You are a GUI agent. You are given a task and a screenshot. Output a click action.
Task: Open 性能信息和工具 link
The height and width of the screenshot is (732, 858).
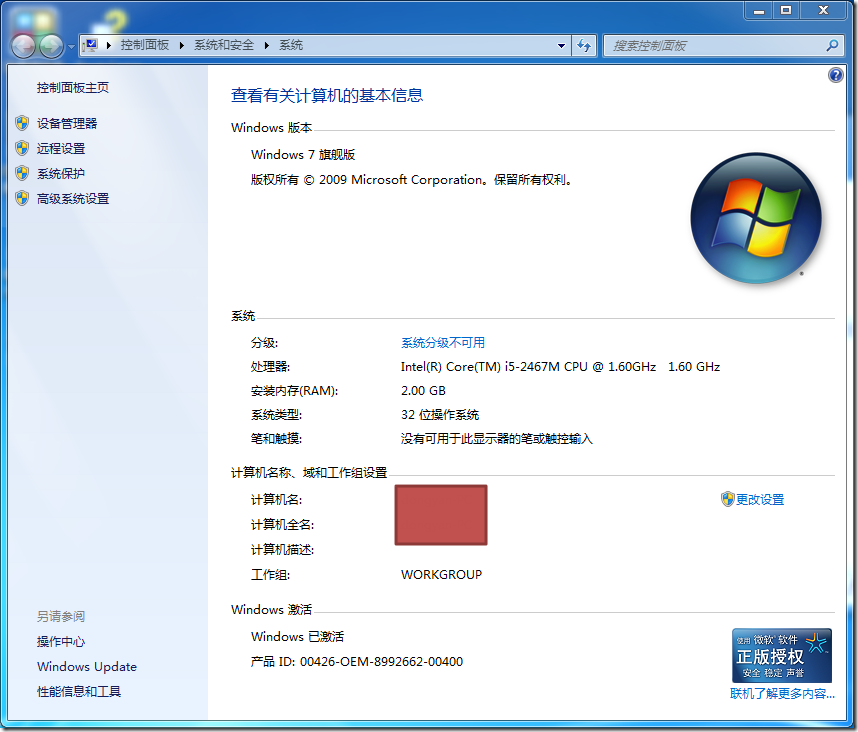coord(79,692)
